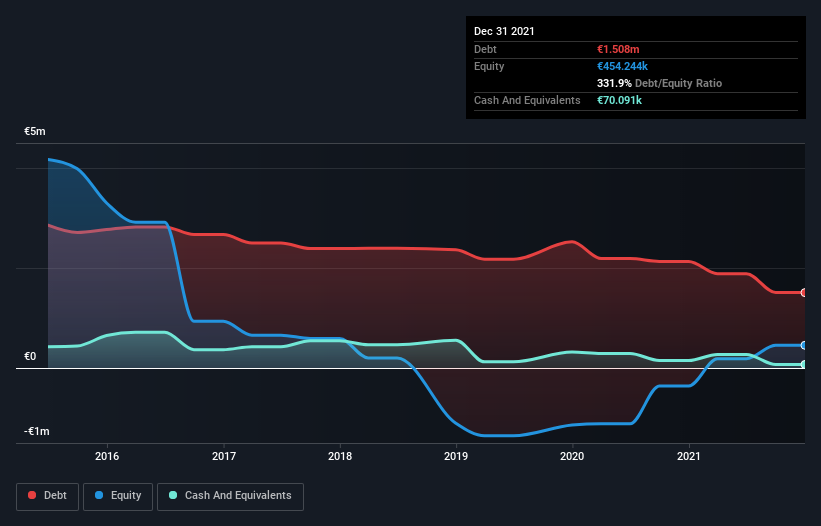Screen dimensions: 821x526
Task: Click the 2019 x-axis label
Action: (x=456, y=456)
